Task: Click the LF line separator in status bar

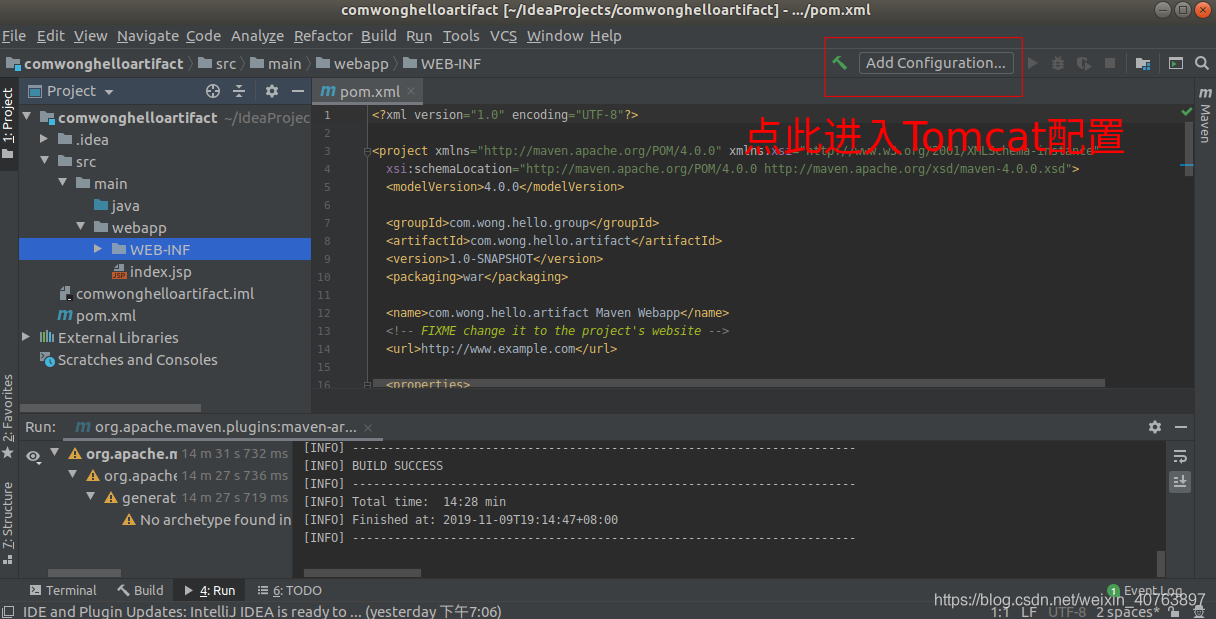Action: coord(1028,611)
